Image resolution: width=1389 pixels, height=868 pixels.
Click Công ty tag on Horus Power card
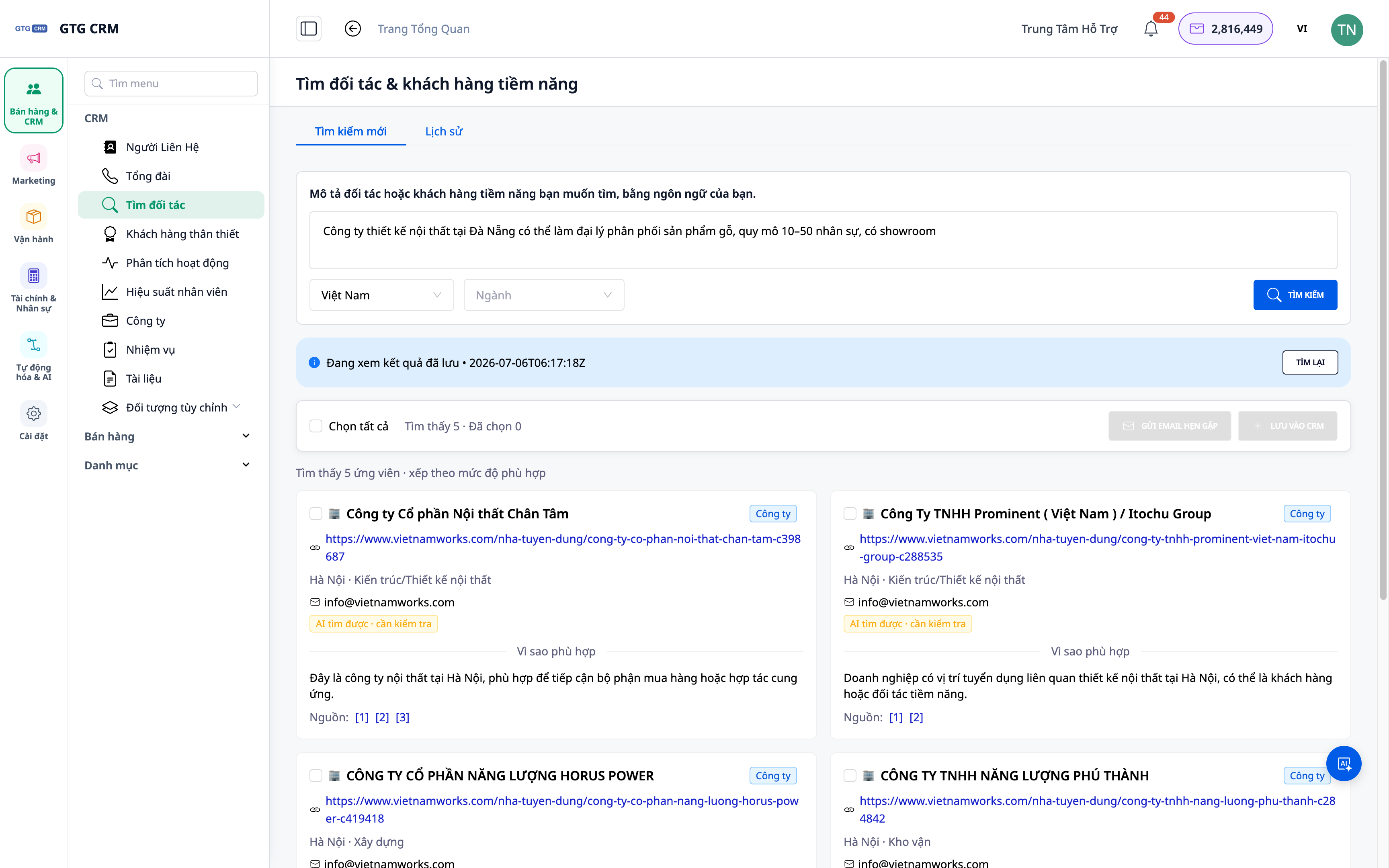(x=772, y=776)
